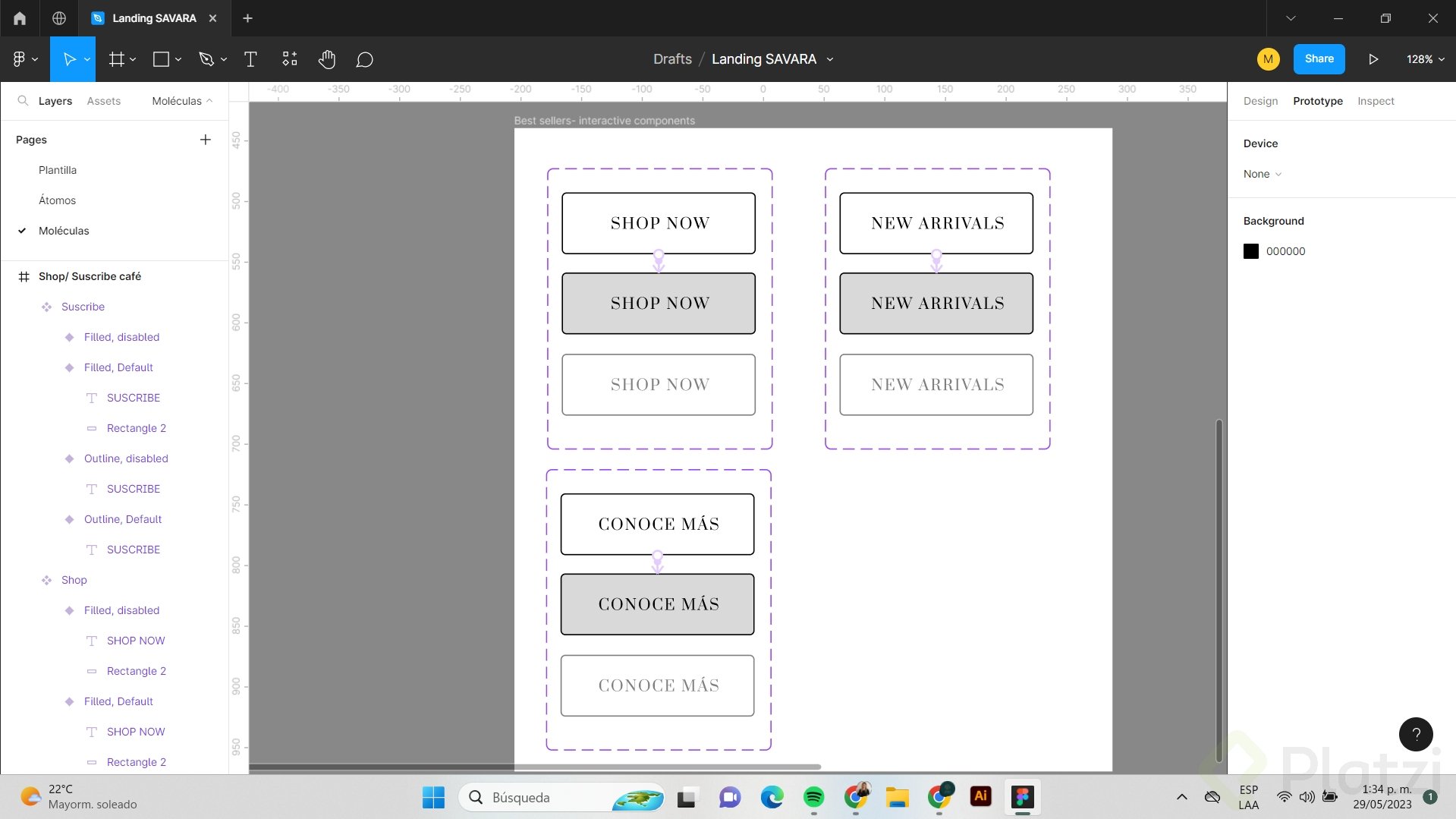Click the Share button

tap(1318, 59)
